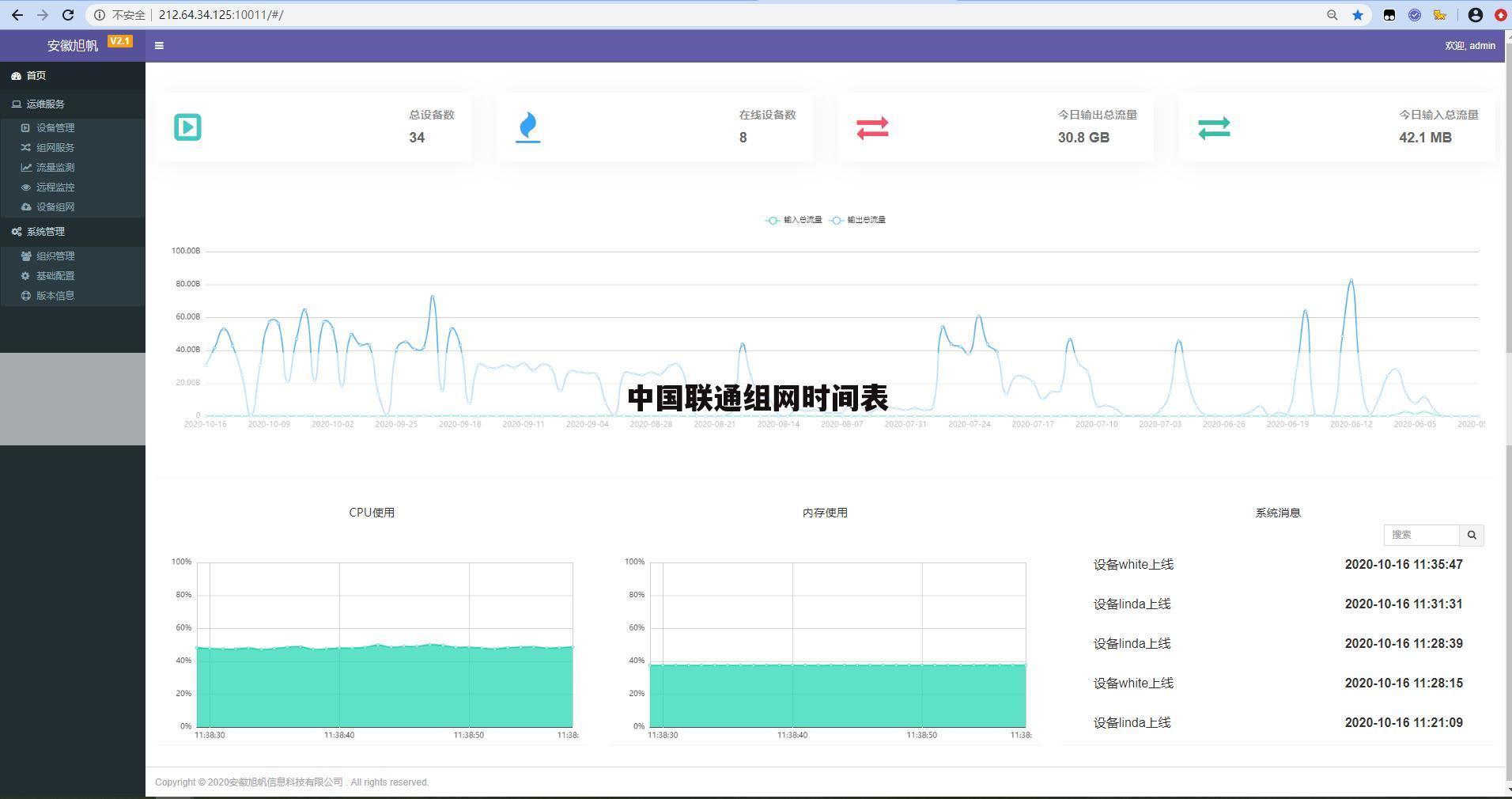
Task: Click the V2.1 version badge
Action: tap(120, 41)
